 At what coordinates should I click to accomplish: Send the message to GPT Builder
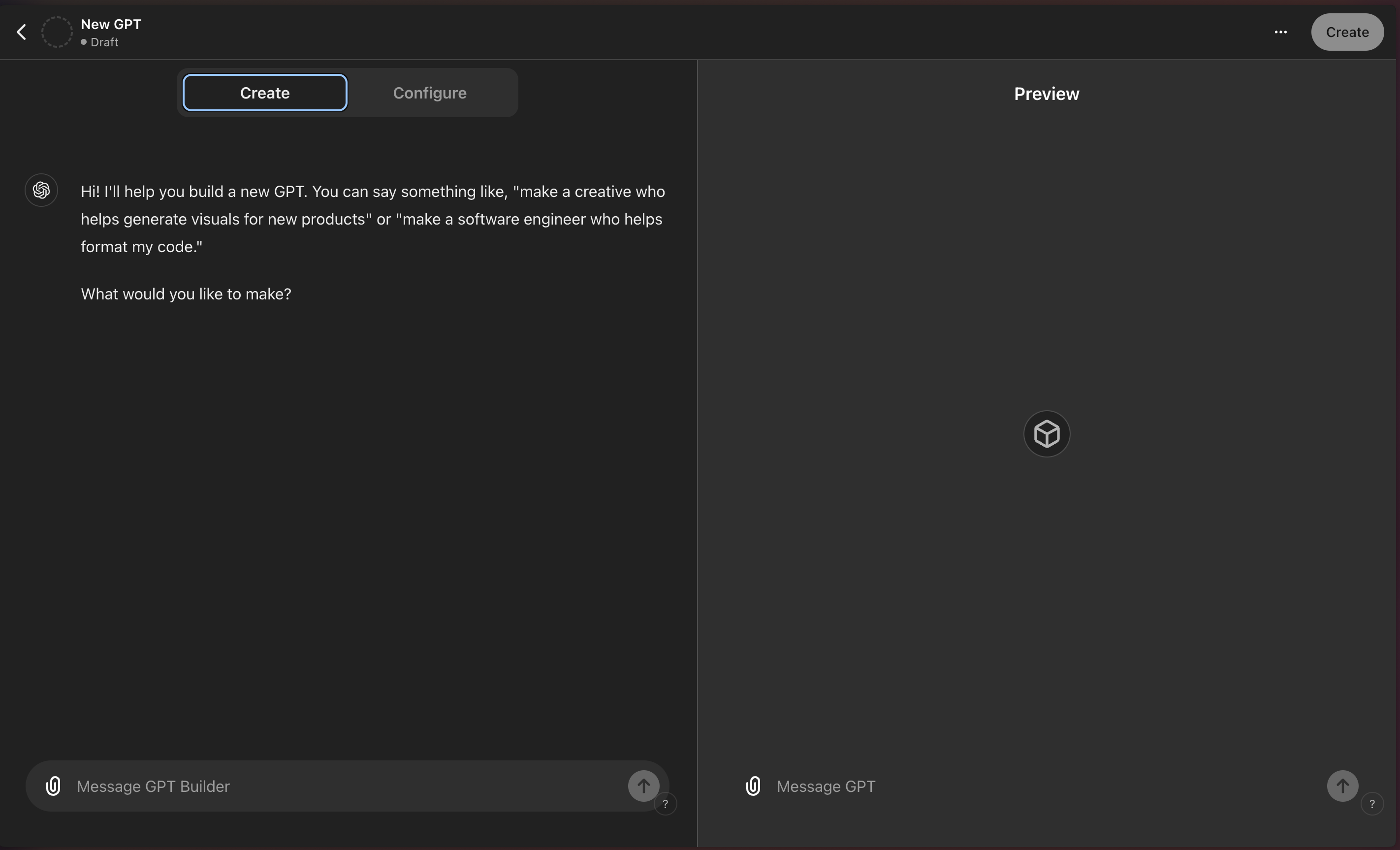[643, 786]
